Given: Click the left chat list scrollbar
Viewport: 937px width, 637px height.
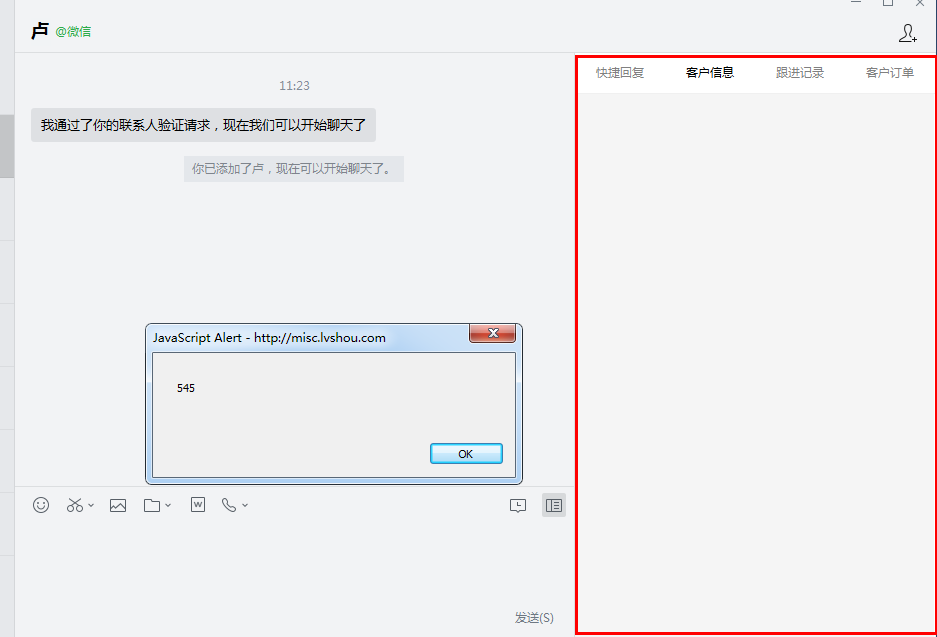Looking at the screenshot, I should tap(7, 146).
